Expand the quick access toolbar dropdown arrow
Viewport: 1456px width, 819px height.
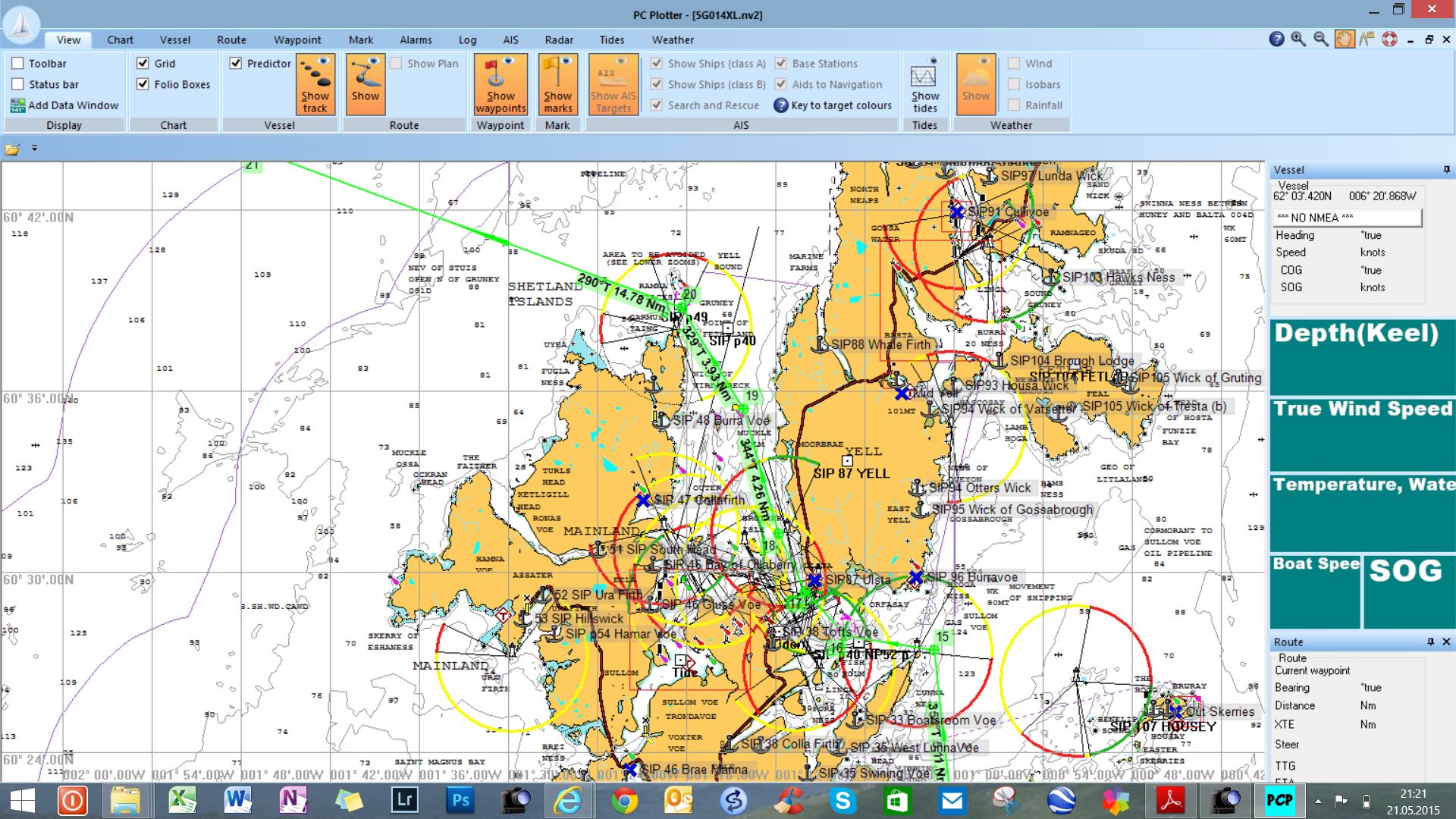coord(34,148)
